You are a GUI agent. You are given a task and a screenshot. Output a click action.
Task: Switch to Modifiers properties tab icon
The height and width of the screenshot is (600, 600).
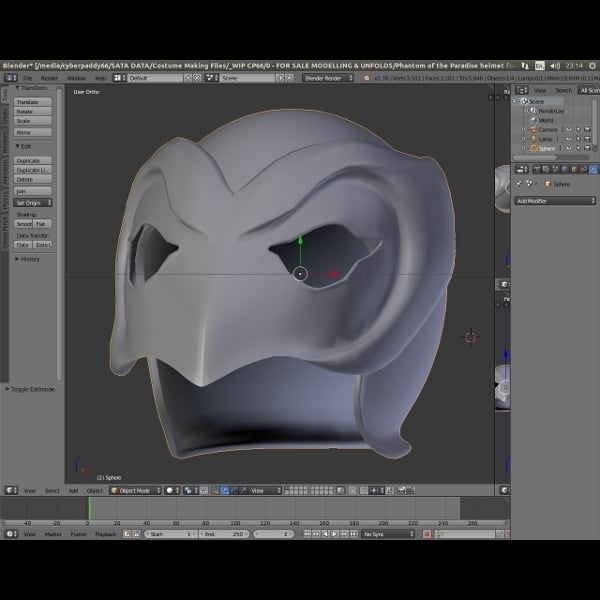pos(593,169)
